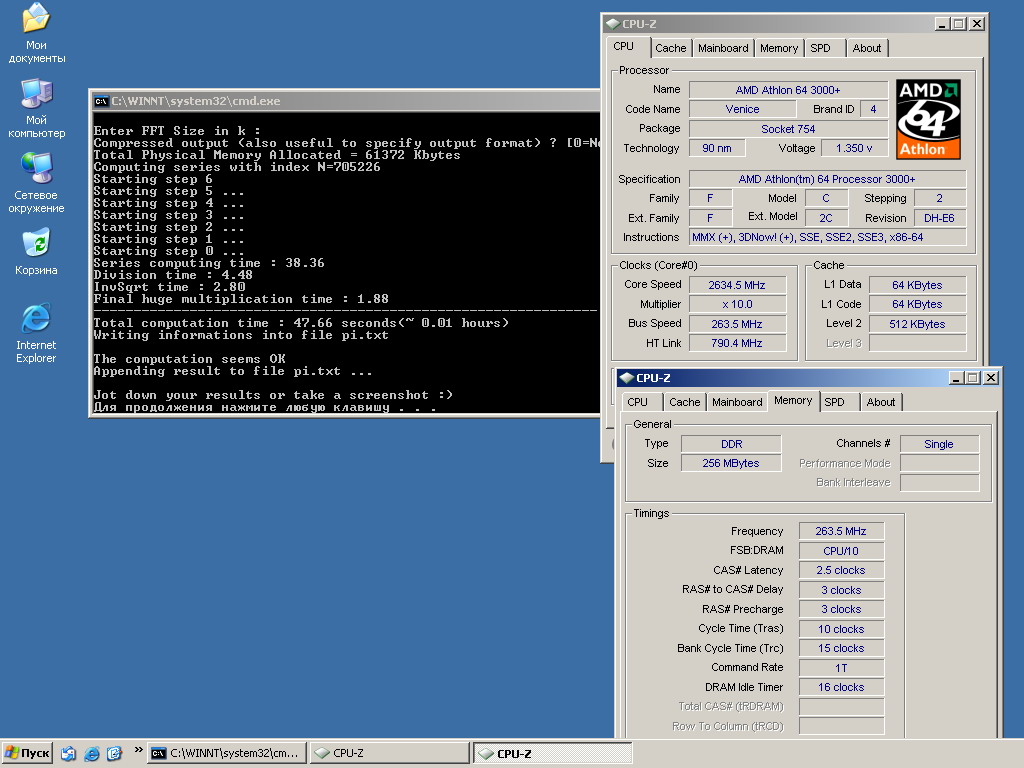The image size is (1024, 768).
Task: Click the front CPU-Z Memory window title icon
Action: tap(627, 377)
